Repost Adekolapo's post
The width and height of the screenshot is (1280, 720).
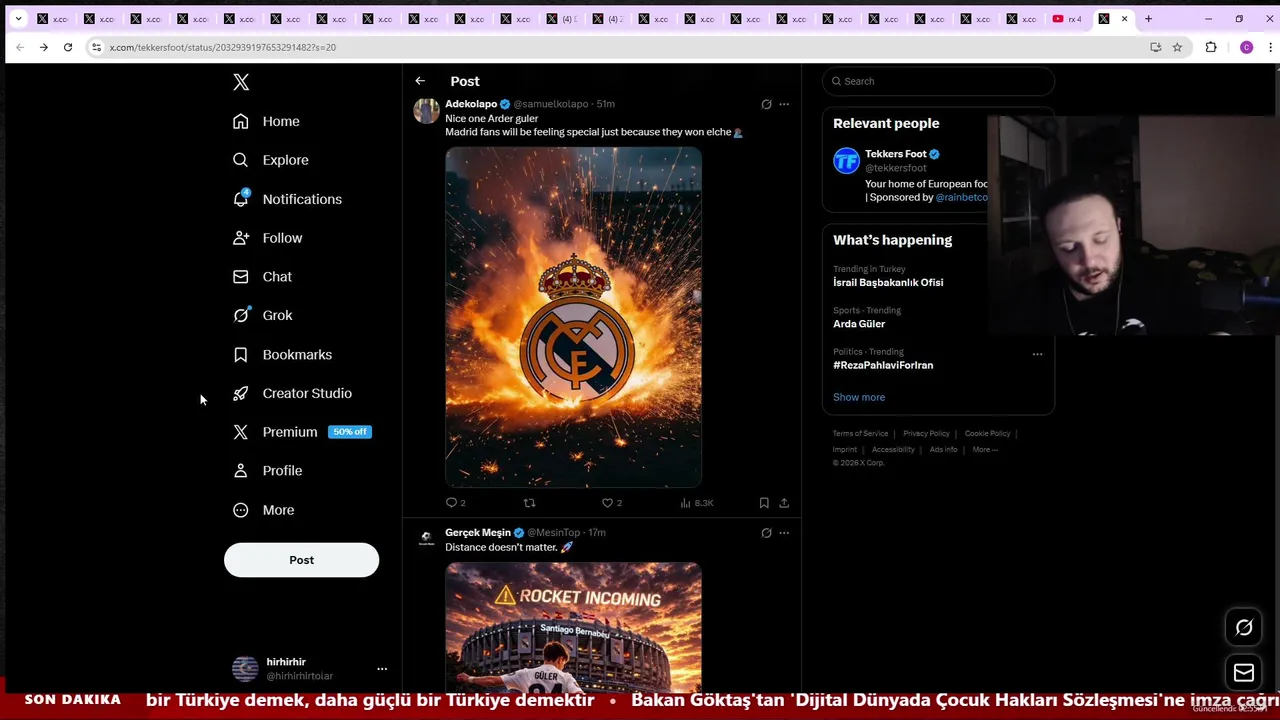coord(529,503)
